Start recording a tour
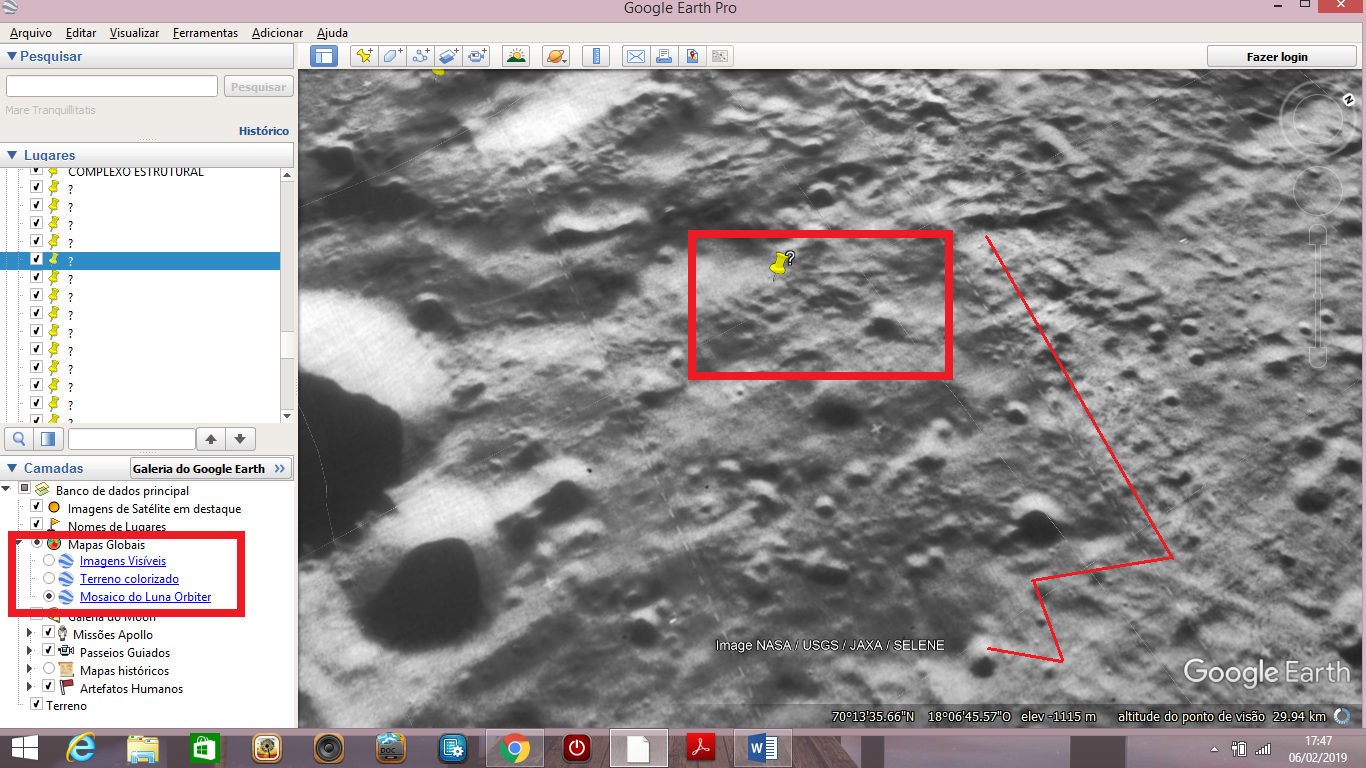This screenshot has height=768, width=1366. pyautogui.click(x=477, y=56)
